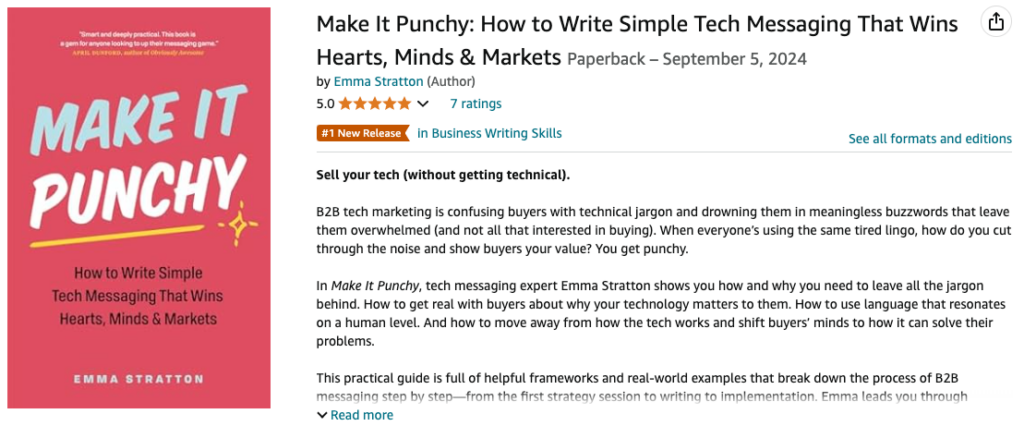The width and height of the screenshot is (1024, 426).
Task: Click the middle orange rating star
Action: click(375, 103)
